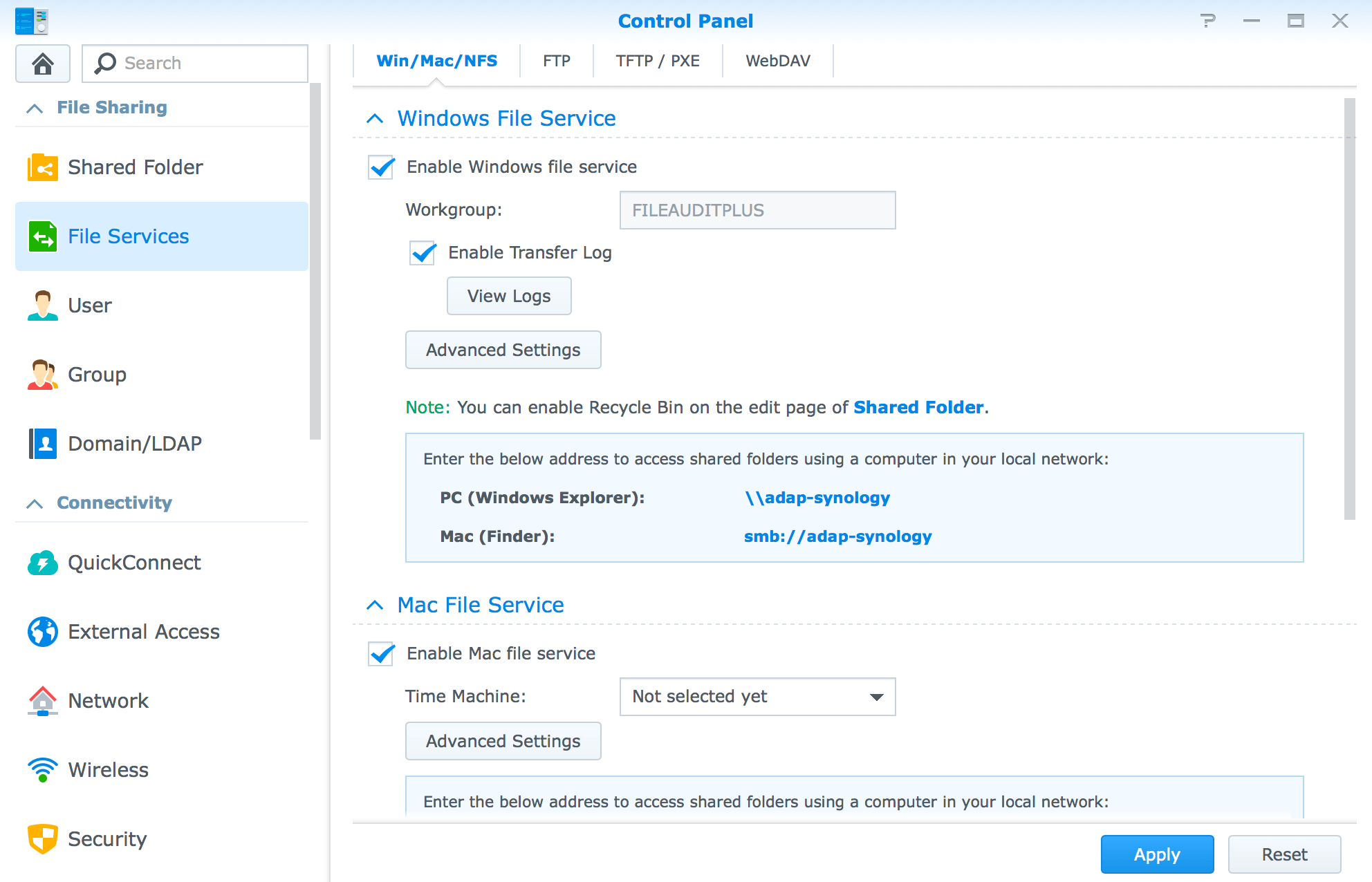Open the Time Machine dropdown
This screenshot has height=882, width=1372.
pos(757,697)
